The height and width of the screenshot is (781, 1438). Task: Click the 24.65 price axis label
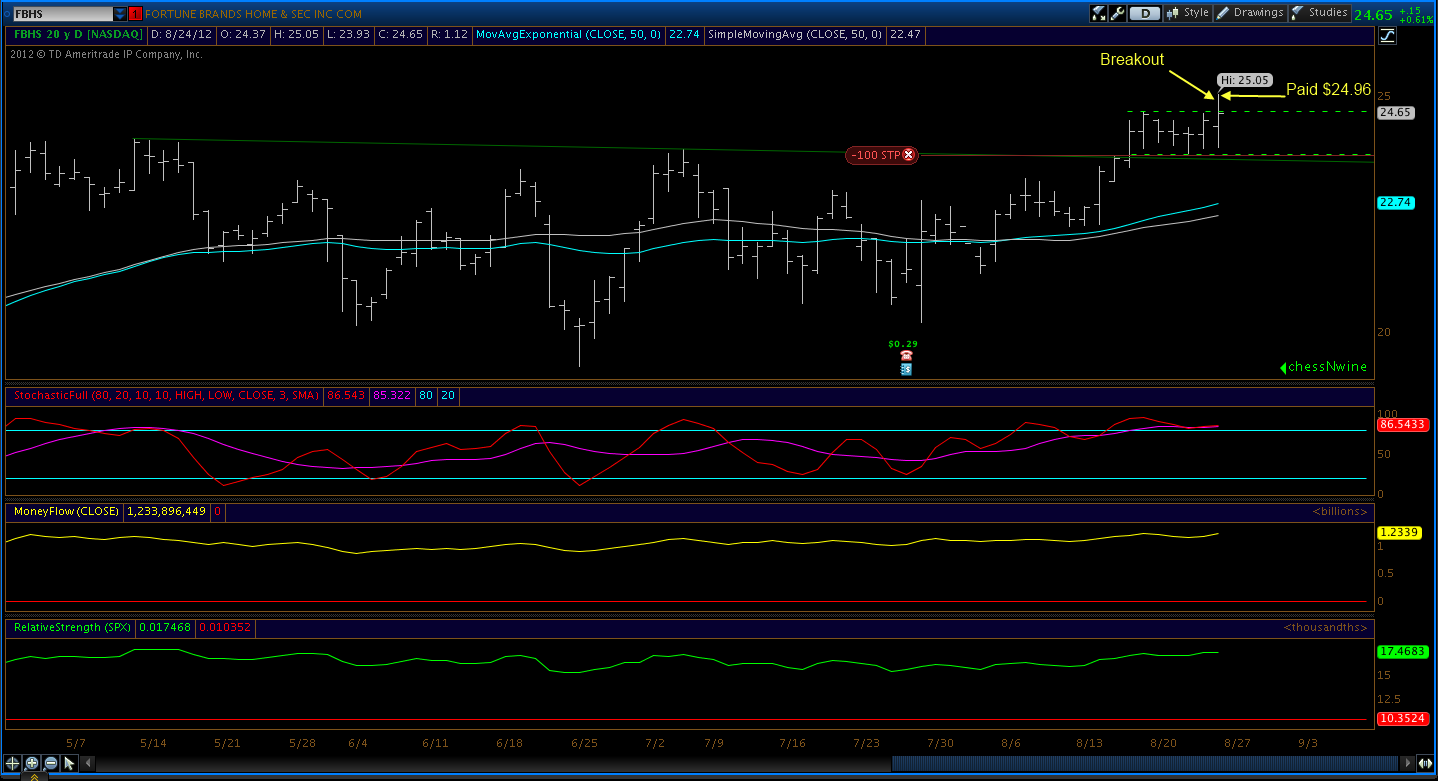(x=1395, y=113)
